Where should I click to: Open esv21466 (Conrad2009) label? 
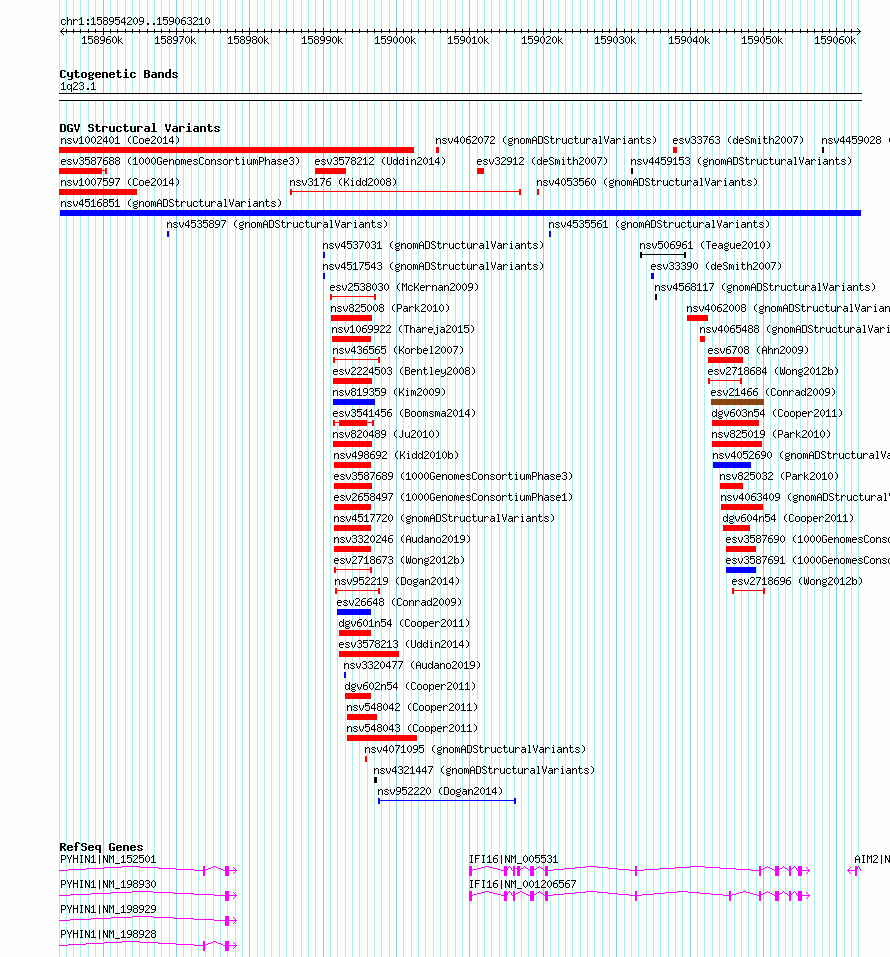(773, 392)
